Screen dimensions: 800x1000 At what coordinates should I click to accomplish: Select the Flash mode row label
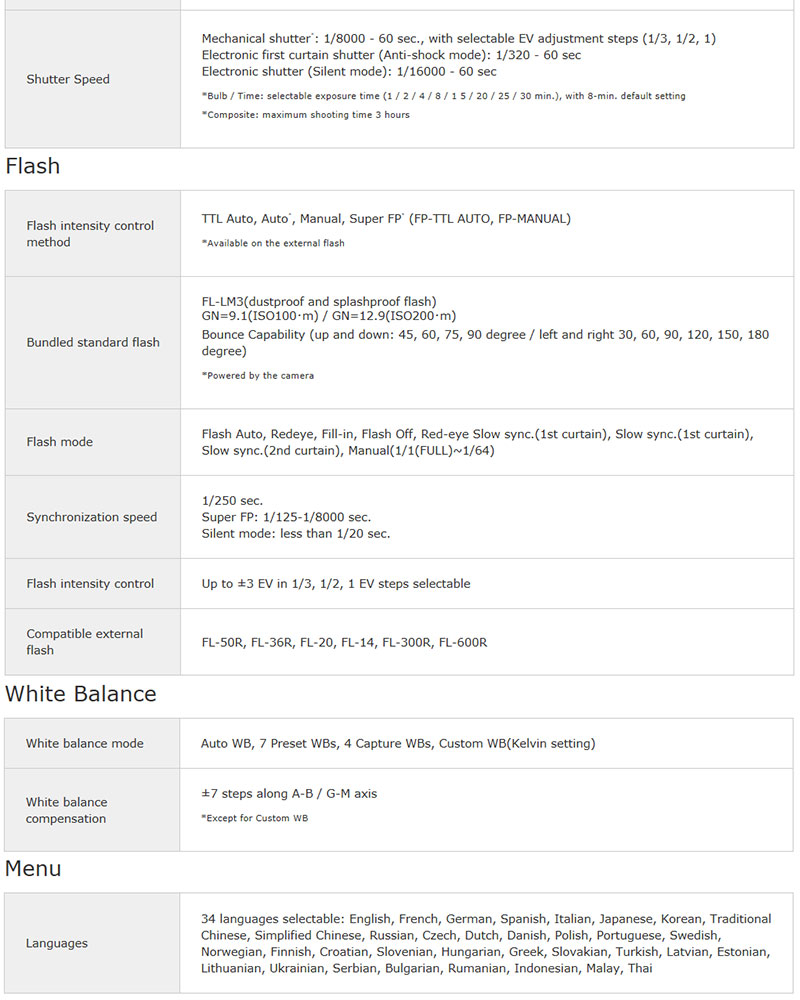point(60,441)
